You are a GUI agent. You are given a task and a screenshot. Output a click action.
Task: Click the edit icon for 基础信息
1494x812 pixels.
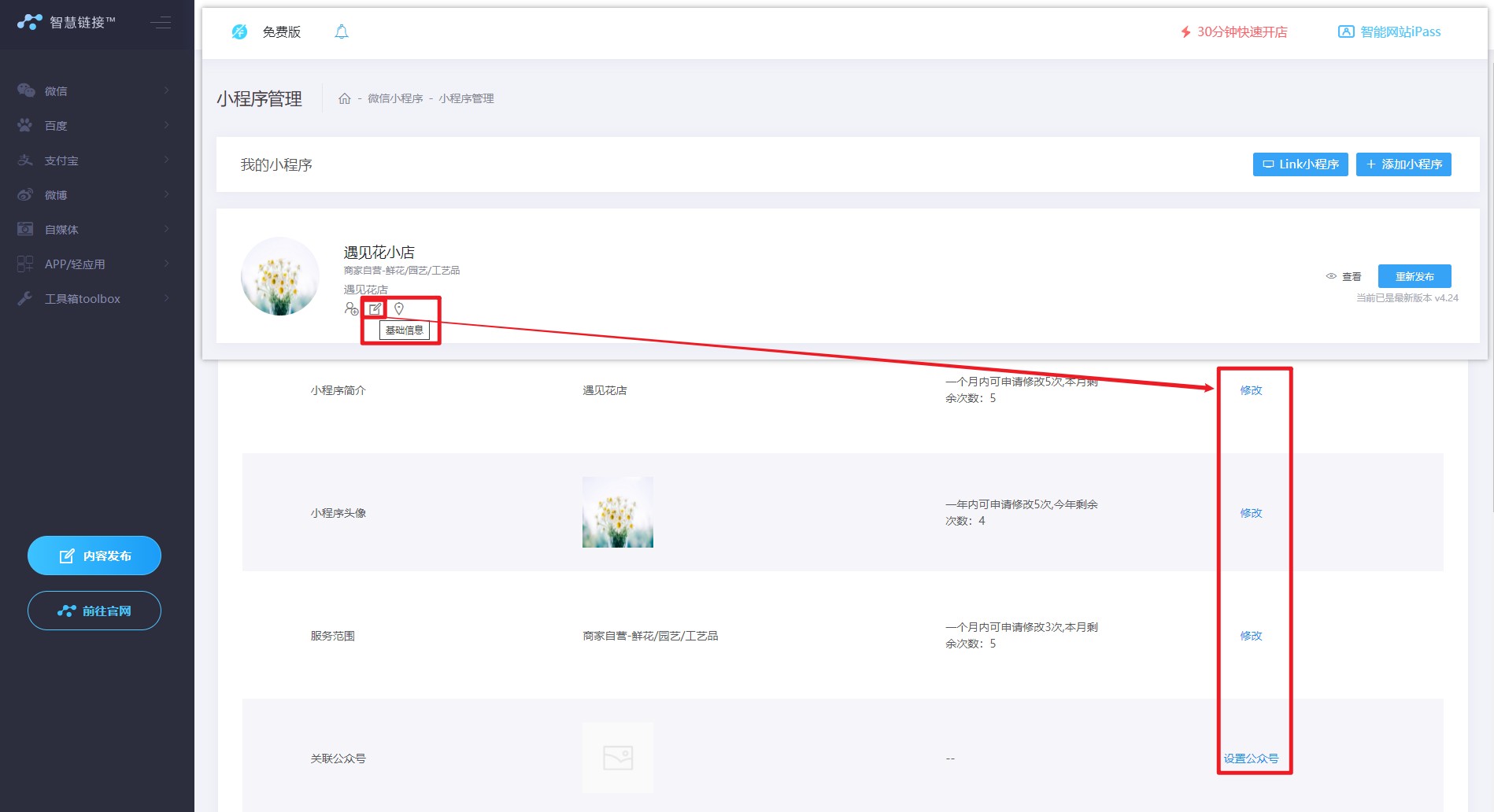[375, 308]
